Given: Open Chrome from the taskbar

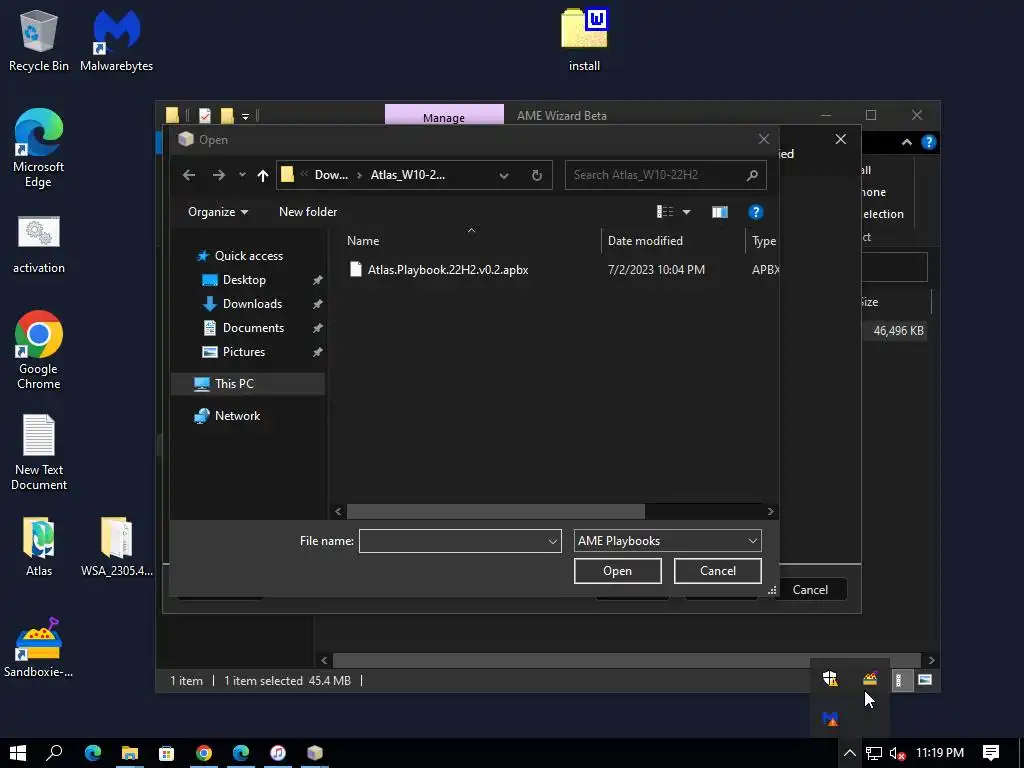Looking at the screenshot, I should [x=204, y=753].
